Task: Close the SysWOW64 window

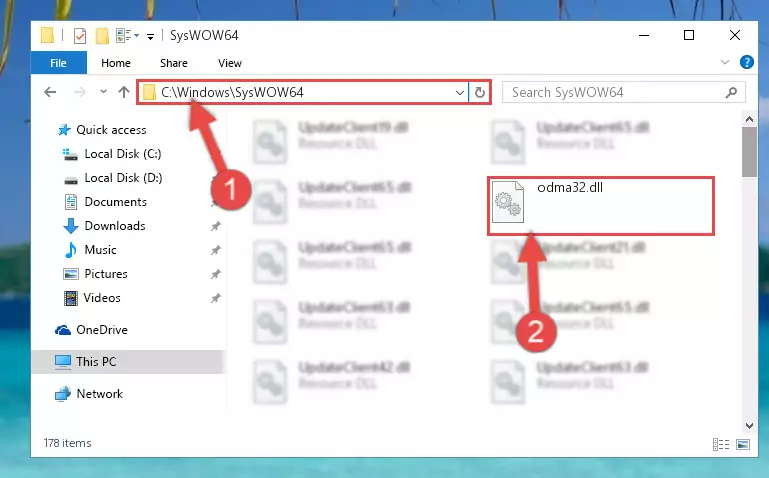Action: pyautogui.click(x=734, y=35)
